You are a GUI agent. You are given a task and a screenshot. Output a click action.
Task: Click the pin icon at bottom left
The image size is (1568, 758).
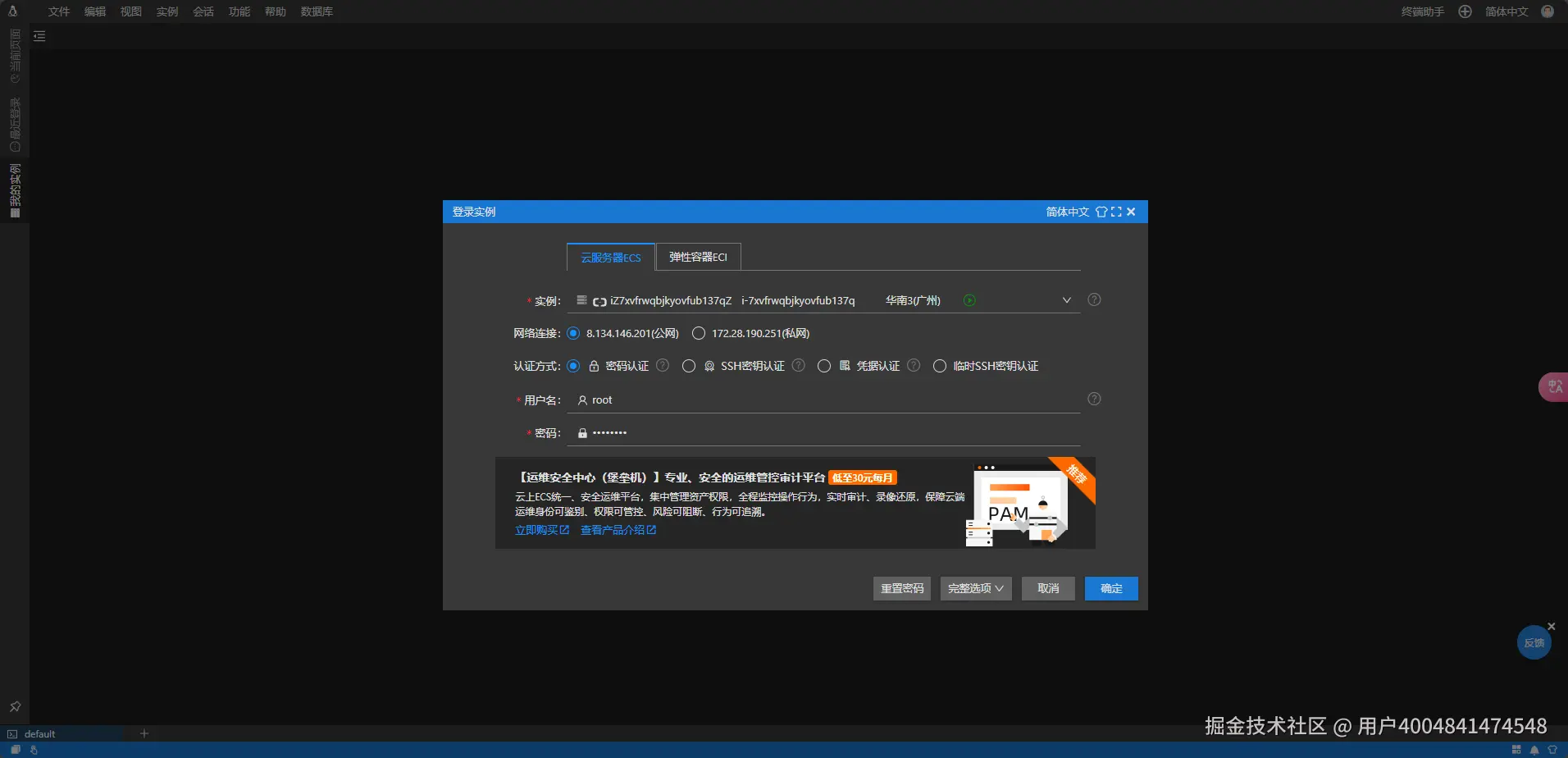[15, 706]
